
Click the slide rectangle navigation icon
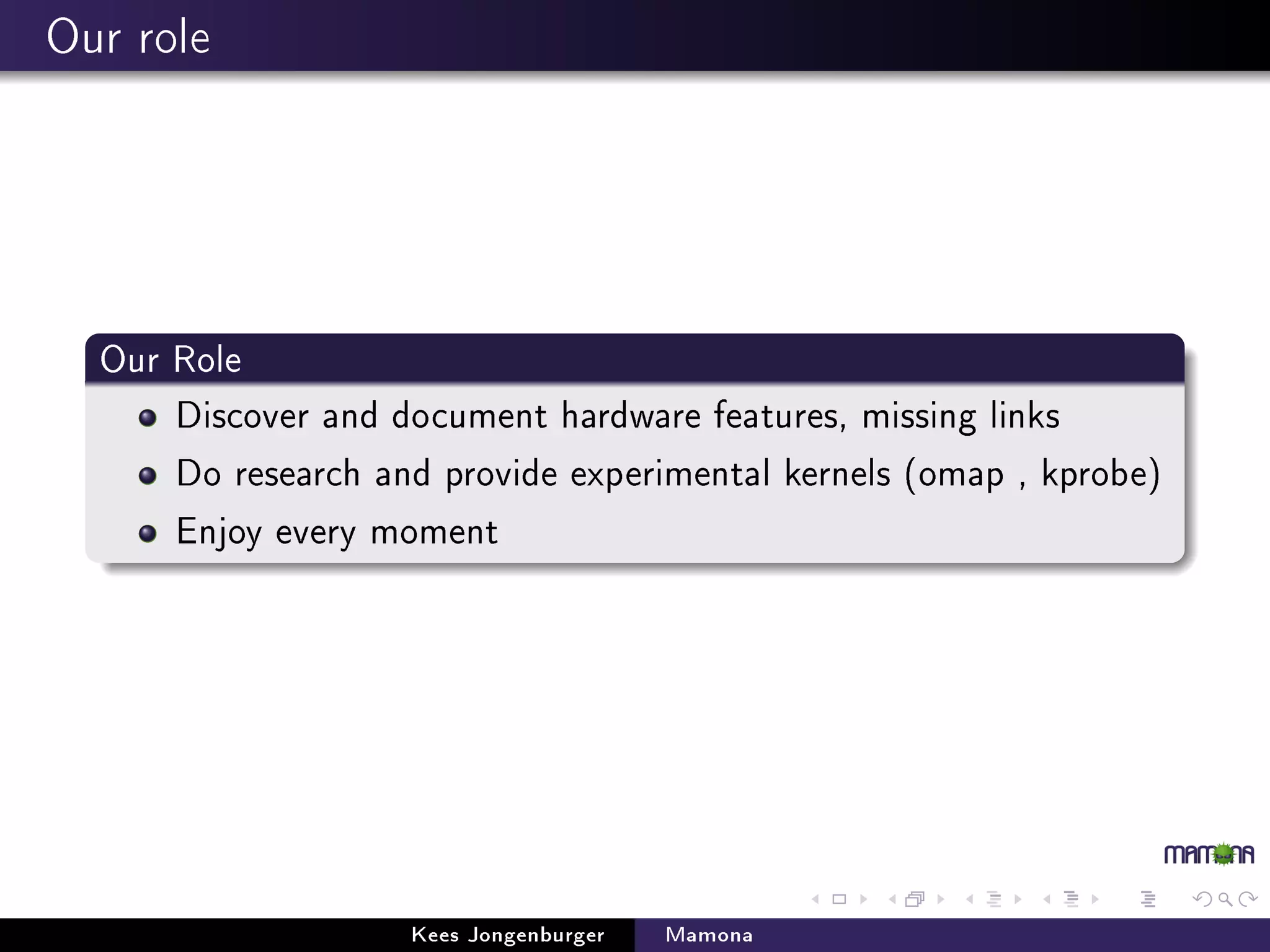[839, 899]
